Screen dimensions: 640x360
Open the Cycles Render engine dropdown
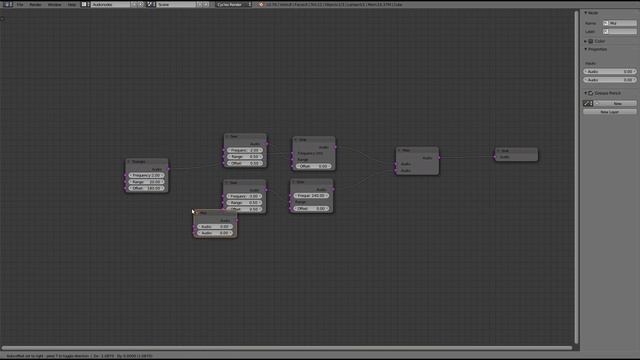pos(234,4)
